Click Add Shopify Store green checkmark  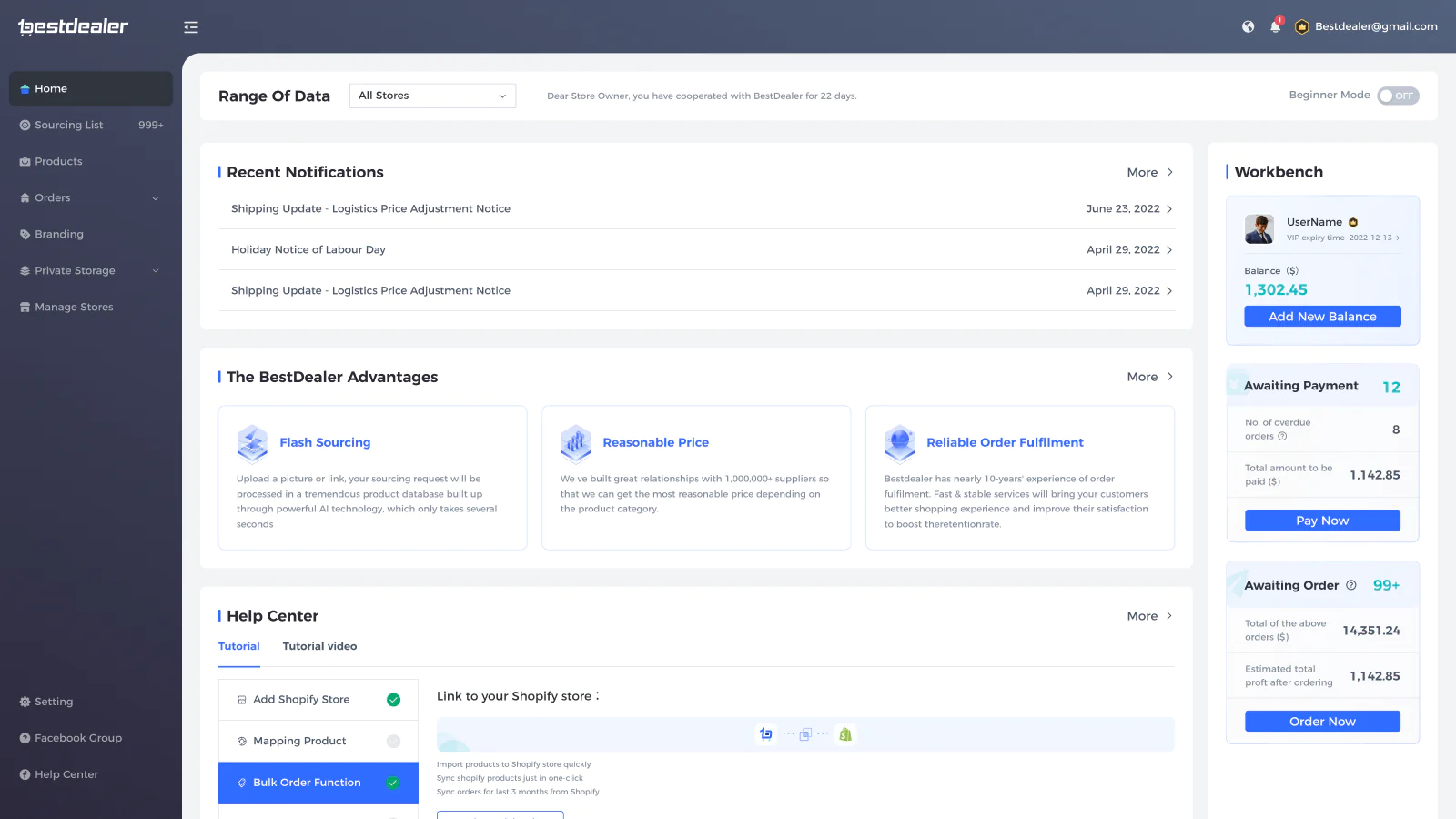(x=393, y=700)
